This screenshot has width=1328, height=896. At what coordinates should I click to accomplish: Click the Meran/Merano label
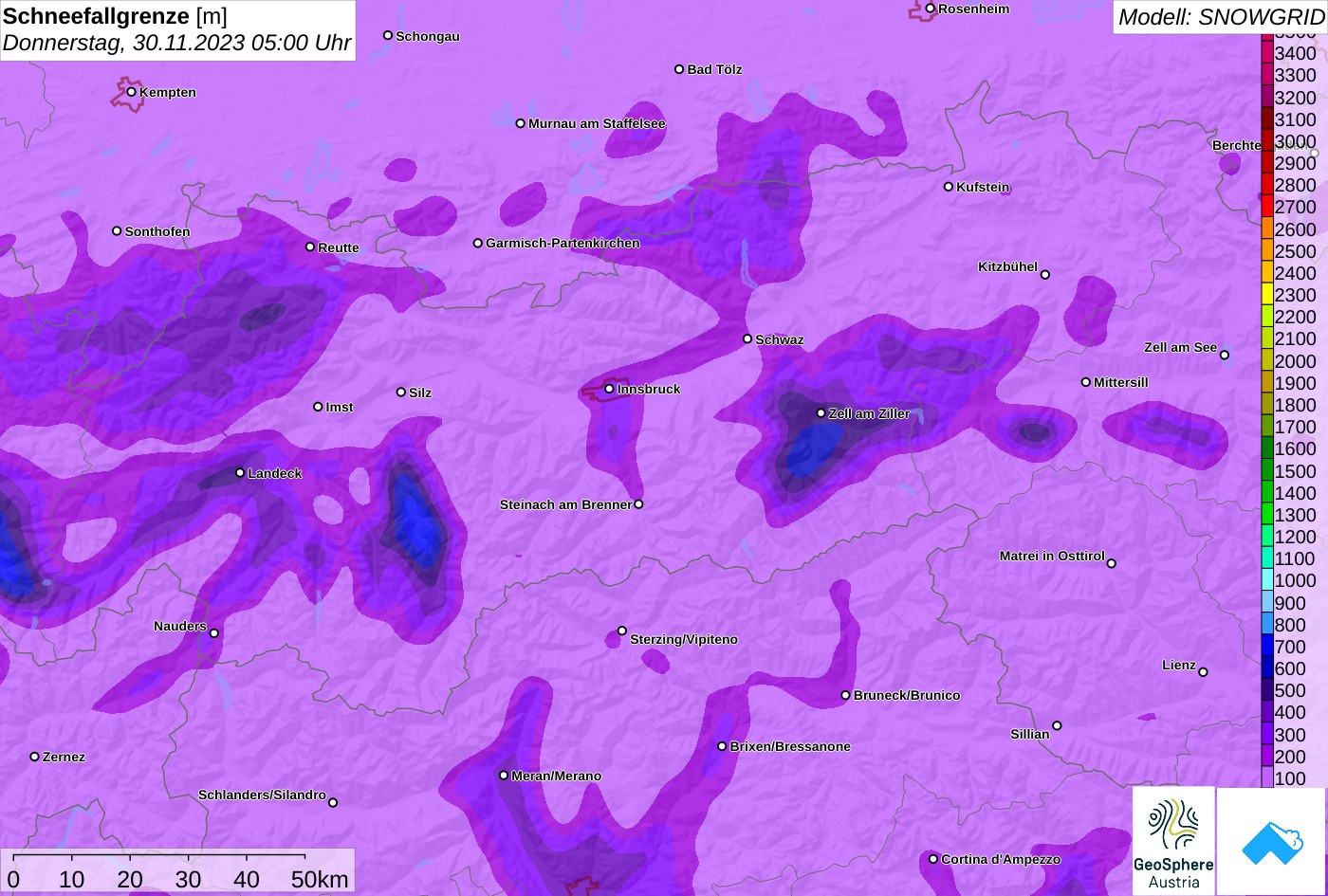[x=557, y=776]
